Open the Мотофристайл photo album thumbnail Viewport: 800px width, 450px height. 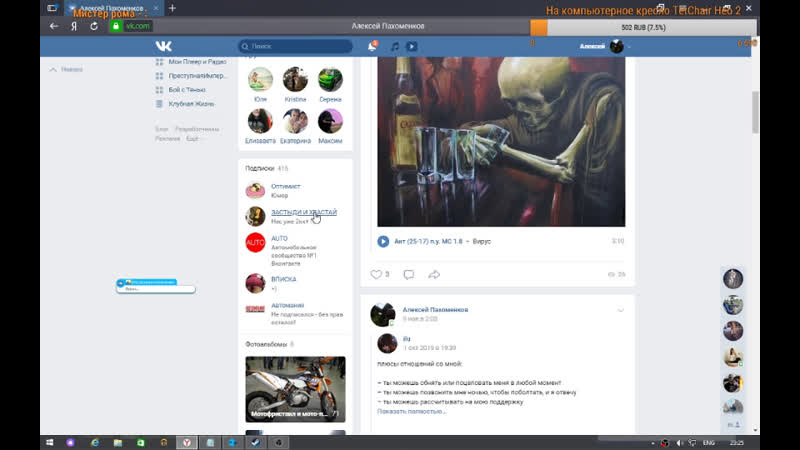pos(295,389)
